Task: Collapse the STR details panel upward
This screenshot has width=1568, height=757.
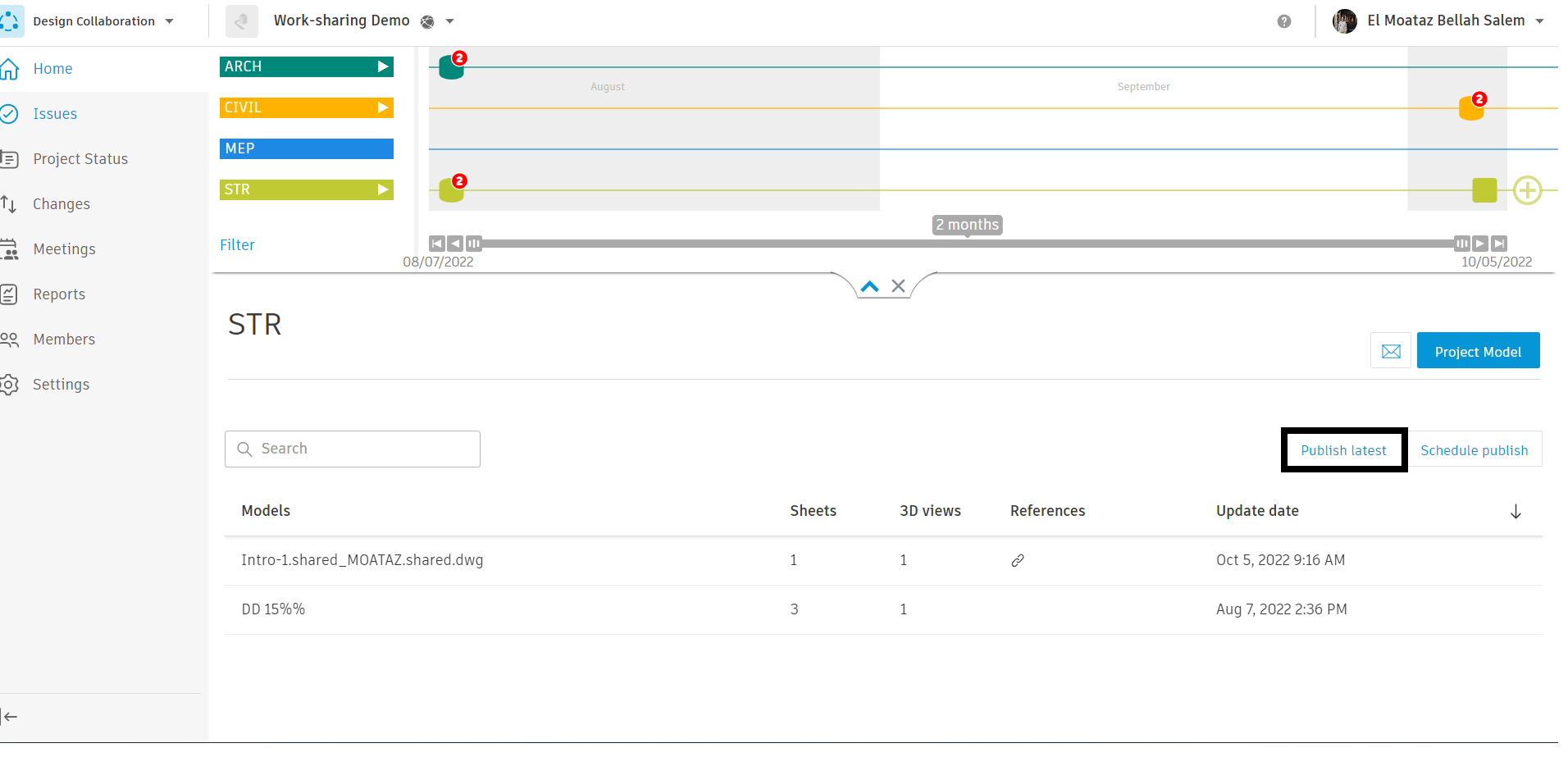Action: coord(868,286)
